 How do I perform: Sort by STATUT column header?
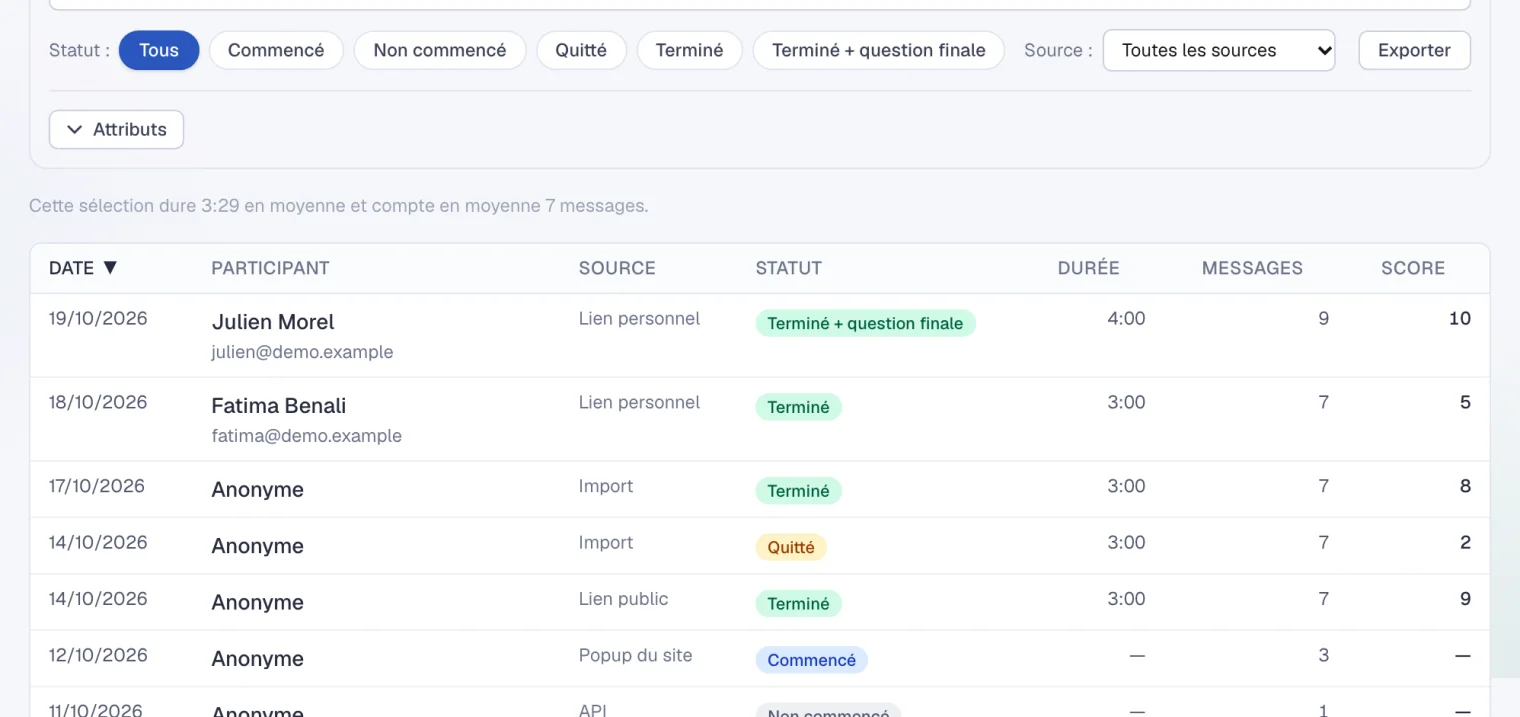(x=789, y=268)
